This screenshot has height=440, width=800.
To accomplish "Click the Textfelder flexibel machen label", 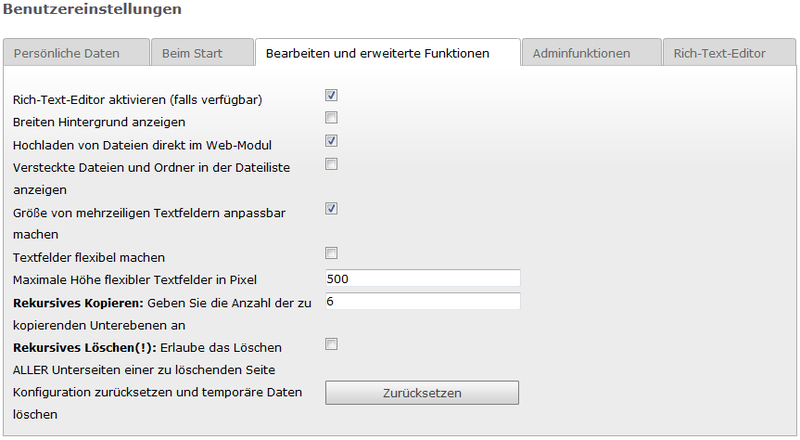I will [89, 257].
